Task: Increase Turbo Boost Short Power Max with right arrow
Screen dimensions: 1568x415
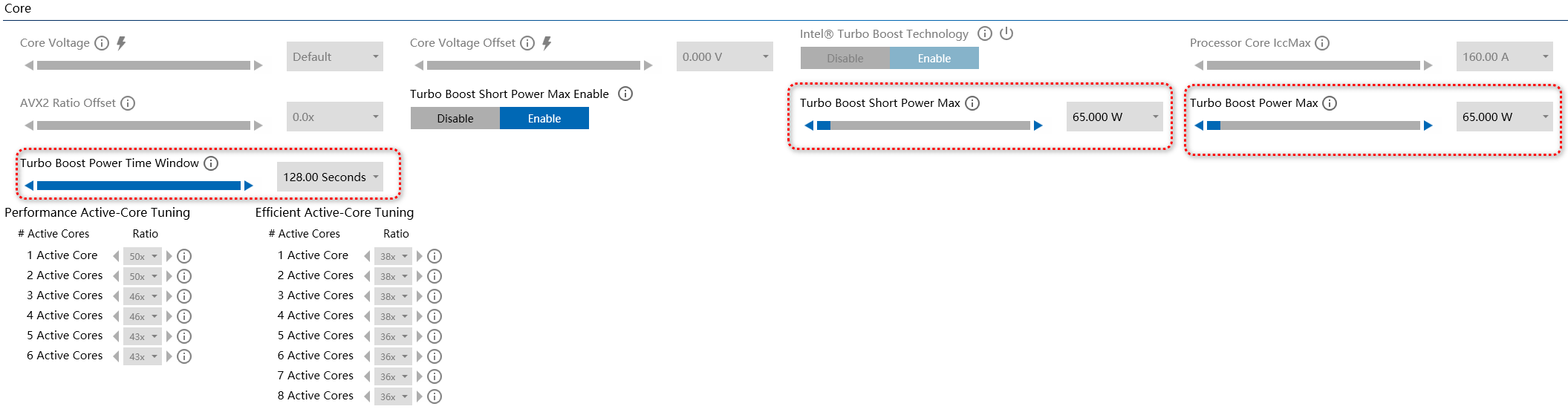Action: click(x=1038, y=125)
